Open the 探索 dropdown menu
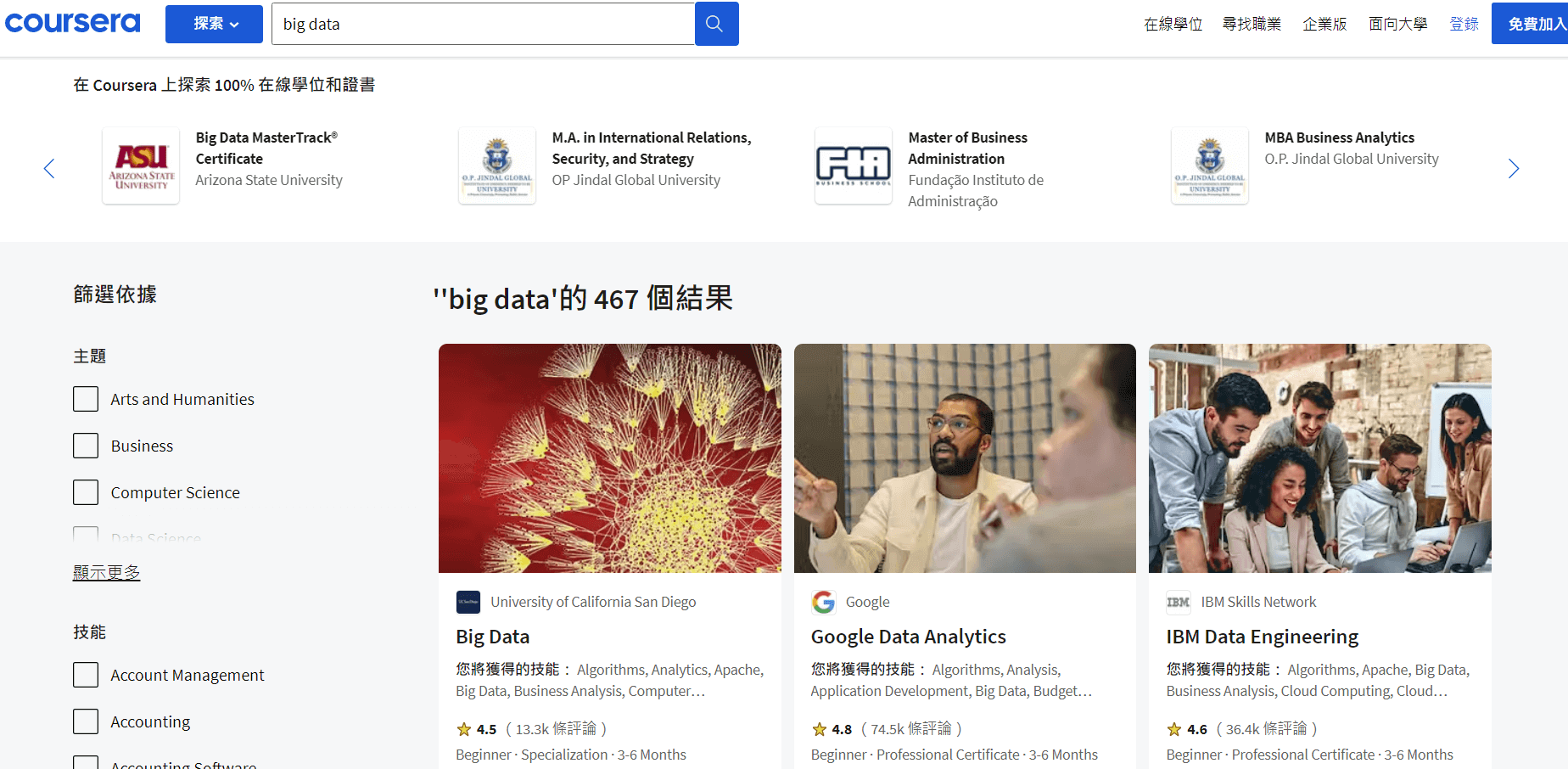The width and height of the screenshot is (1568, 769). 215,24
